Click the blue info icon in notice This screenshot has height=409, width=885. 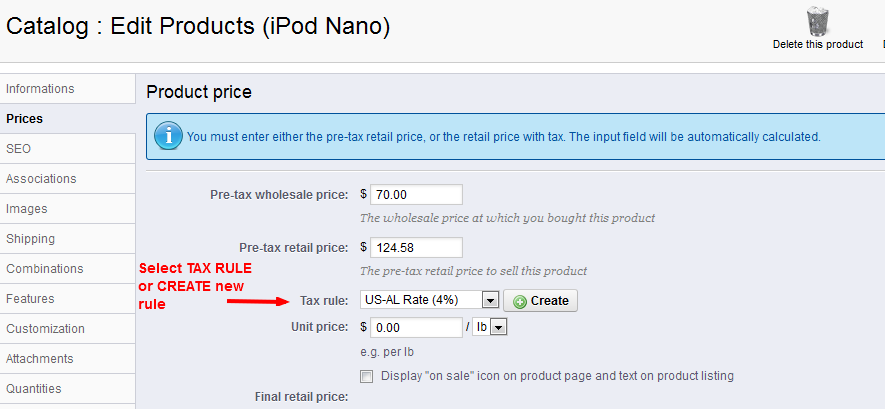pyautogui.click(x=167, y=136)
